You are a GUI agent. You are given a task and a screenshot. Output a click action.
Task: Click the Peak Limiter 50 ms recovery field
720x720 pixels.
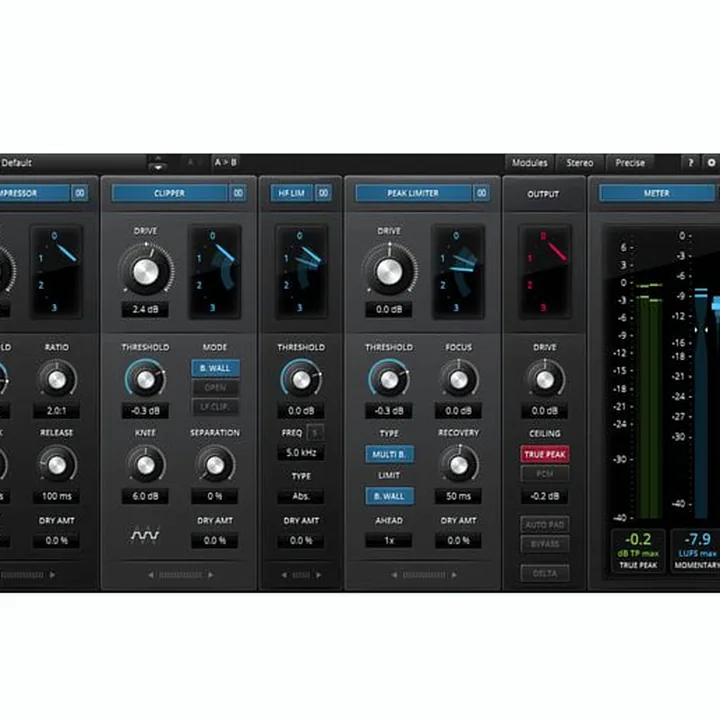[x=458, y=496]
